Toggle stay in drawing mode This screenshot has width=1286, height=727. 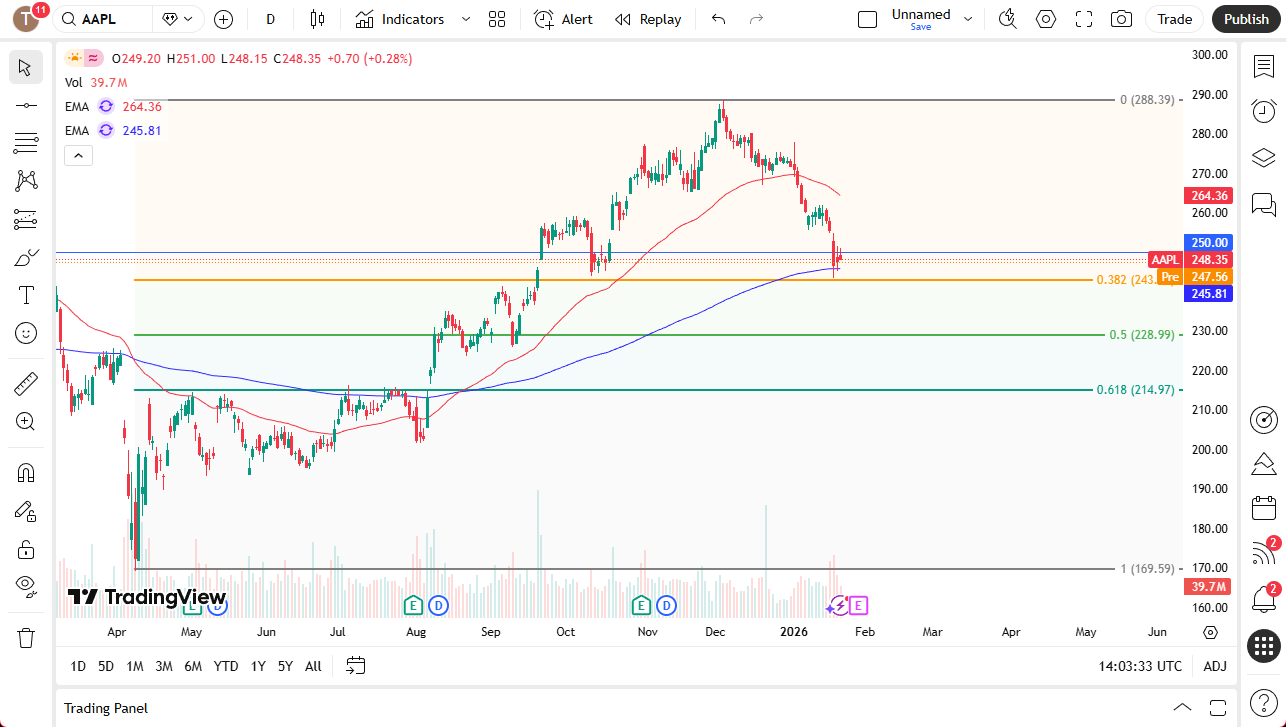[26, 511]
